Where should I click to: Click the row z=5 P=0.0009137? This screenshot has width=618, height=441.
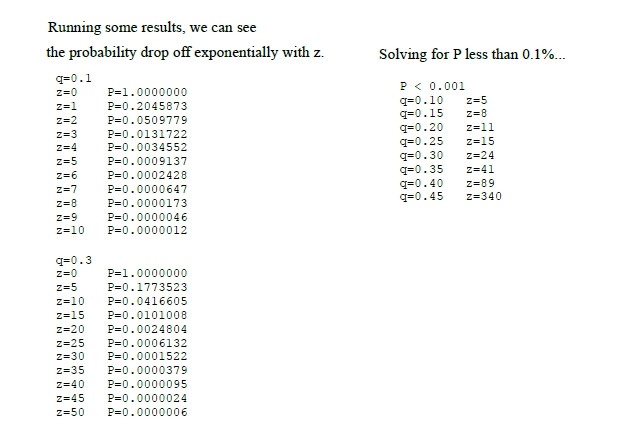(121, 162)
